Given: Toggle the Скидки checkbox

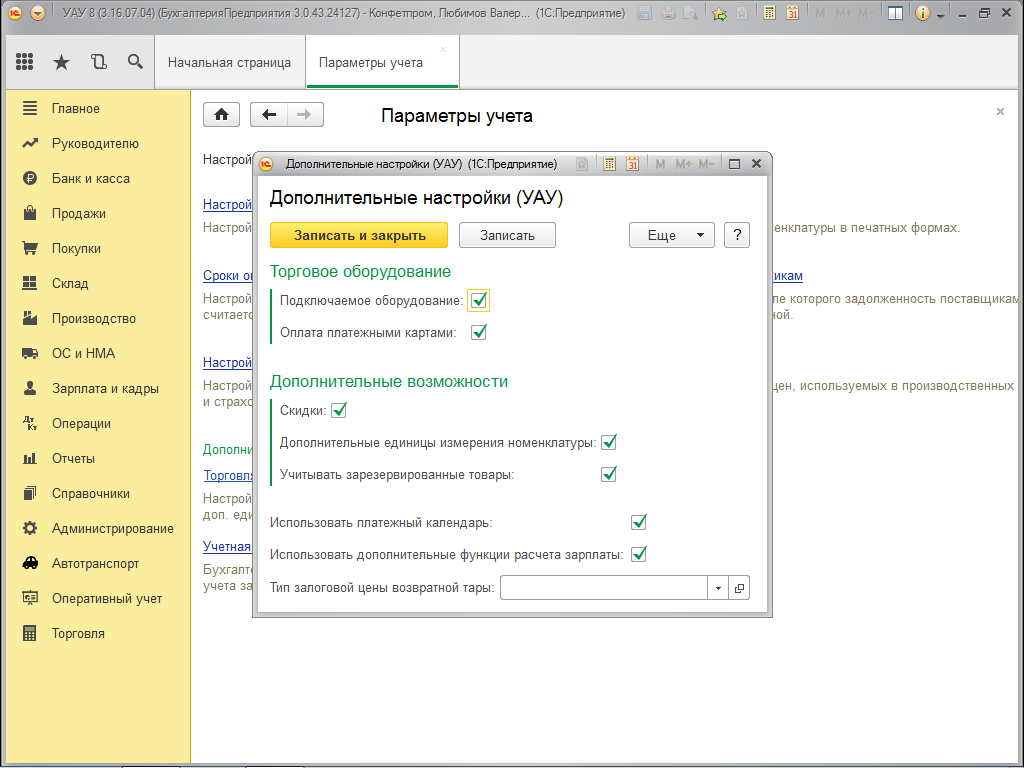Looking at the screenshot, I should [338, 410].
